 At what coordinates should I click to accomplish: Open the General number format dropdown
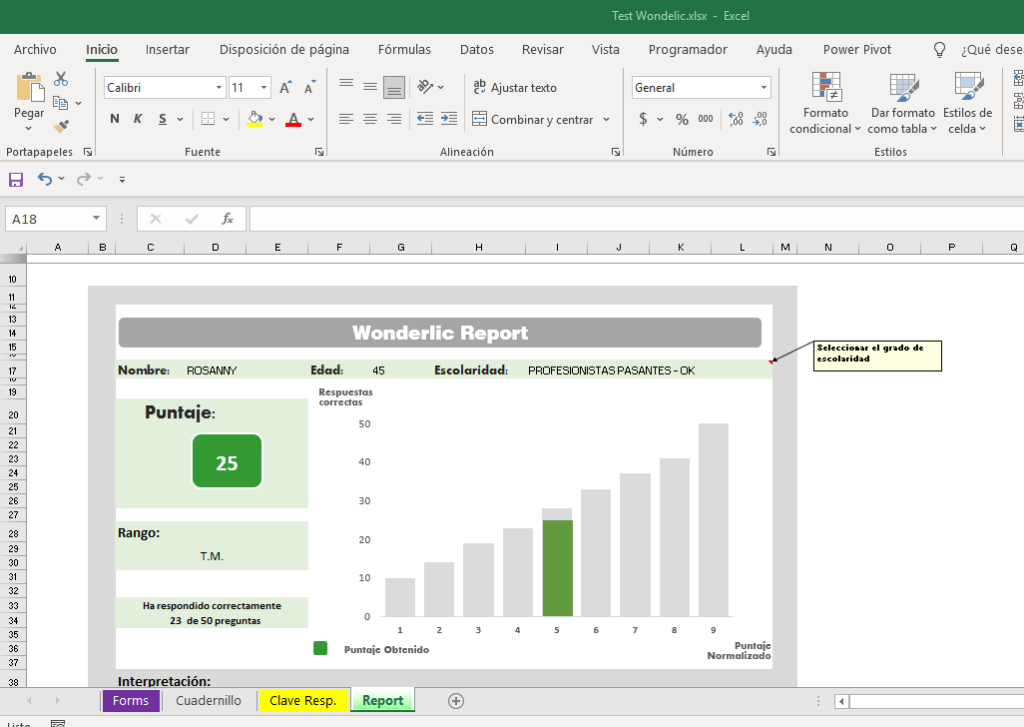pyautogui.click(x=763, y=88)
